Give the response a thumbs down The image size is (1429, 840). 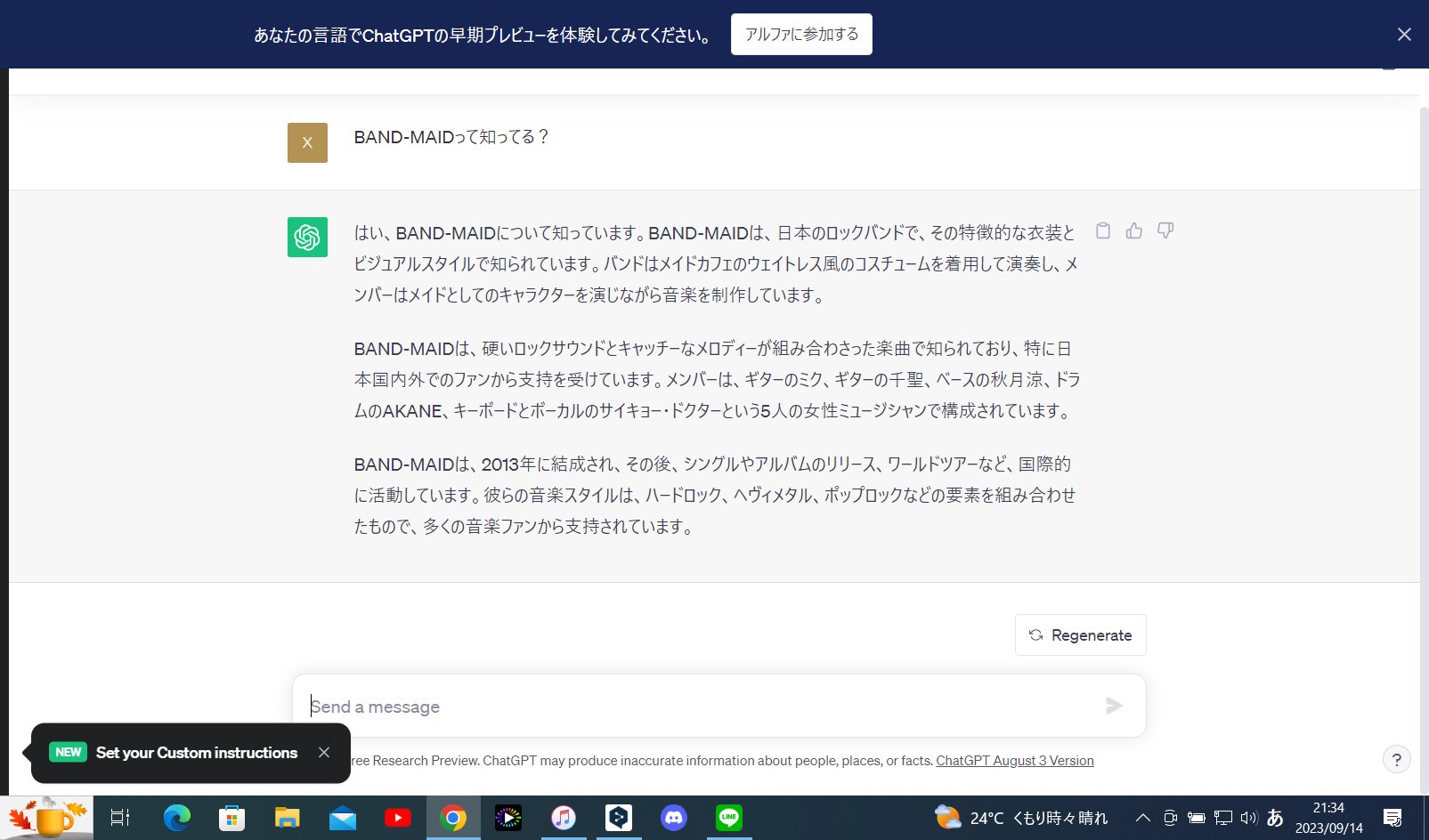click(x=1165, y=230)
